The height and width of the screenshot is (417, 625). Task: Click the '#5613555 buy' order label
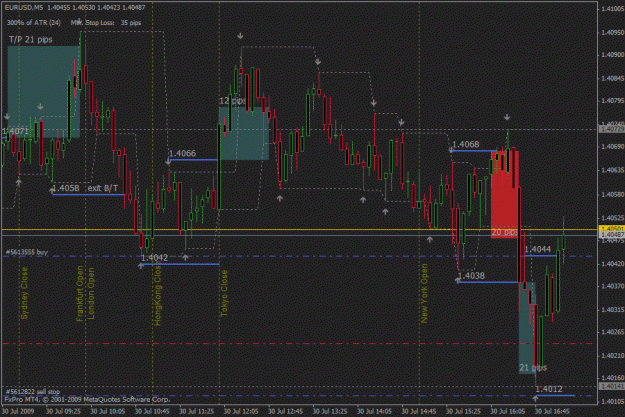coord(27,252)
